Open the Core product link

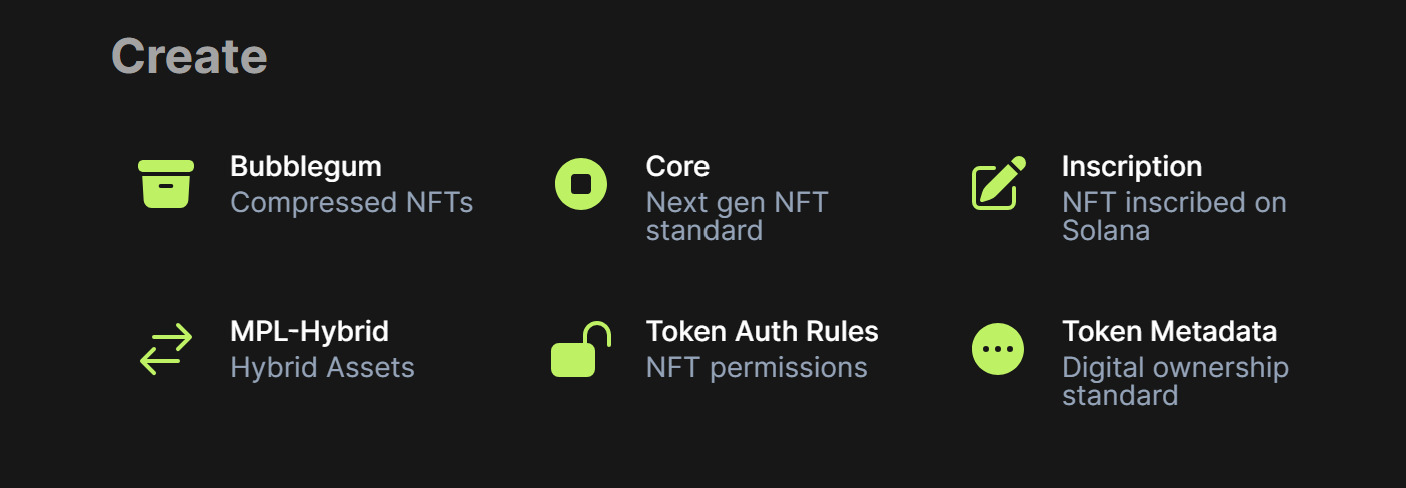click(x=678, y=166)
